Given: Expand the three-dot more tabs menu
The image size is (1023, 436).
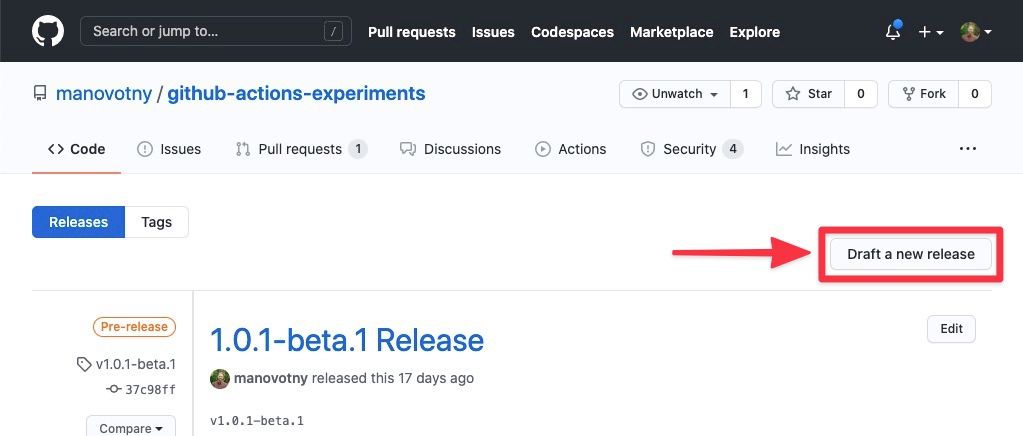Looking at the screenshot, I should (x=968, y=149).
